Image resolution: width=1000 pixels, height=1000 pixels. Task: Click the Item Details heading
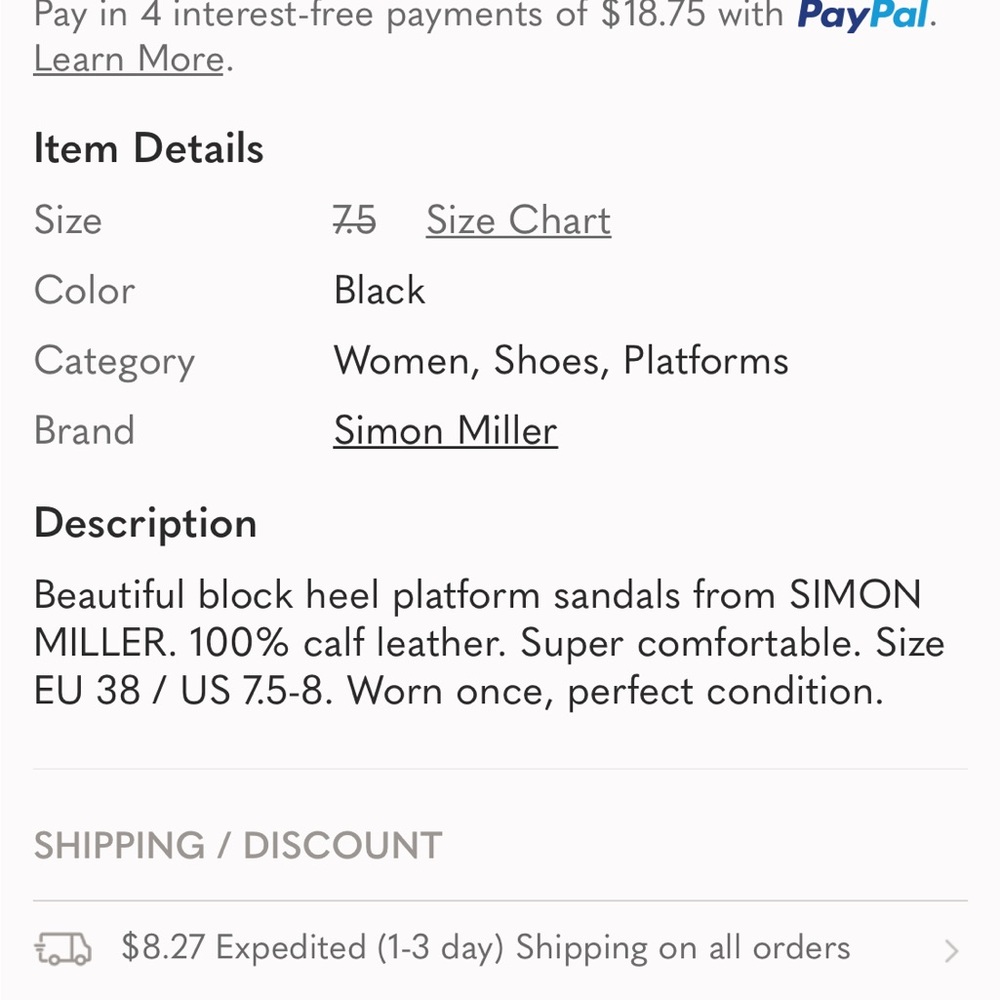pos(148,148)
